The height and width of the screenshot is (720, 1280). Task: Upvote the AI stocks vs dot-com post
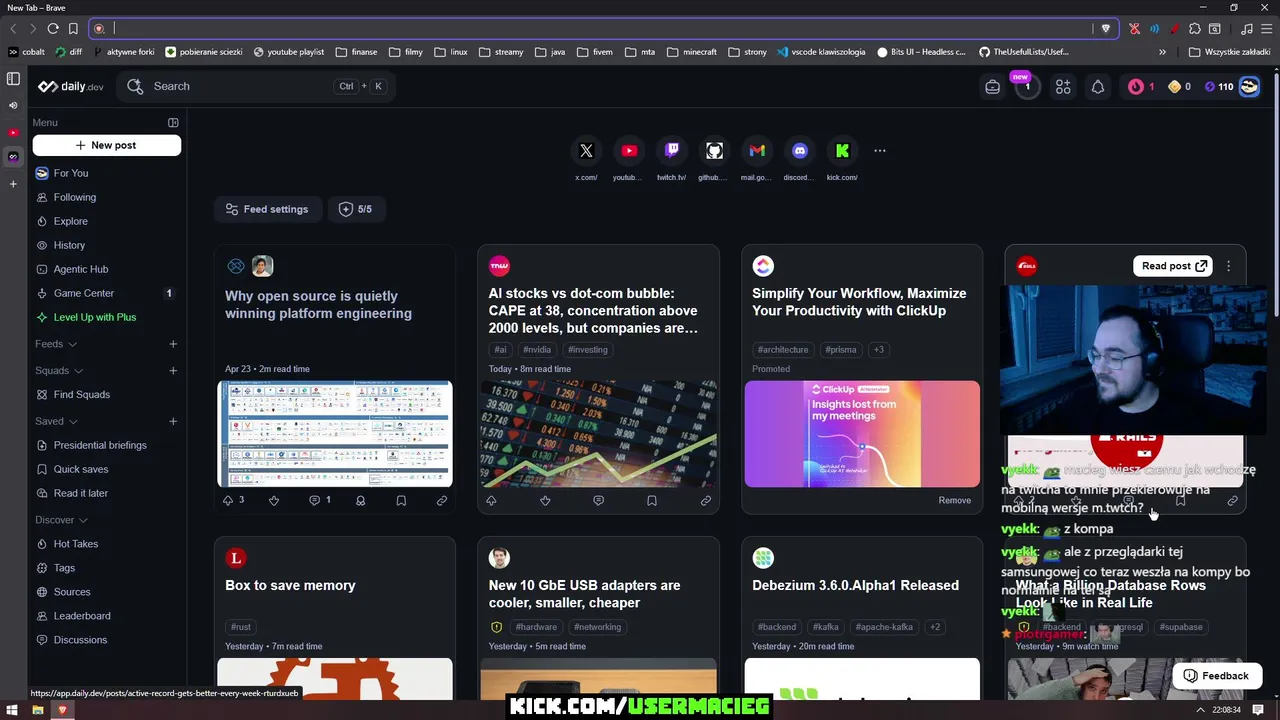point(491,500)
